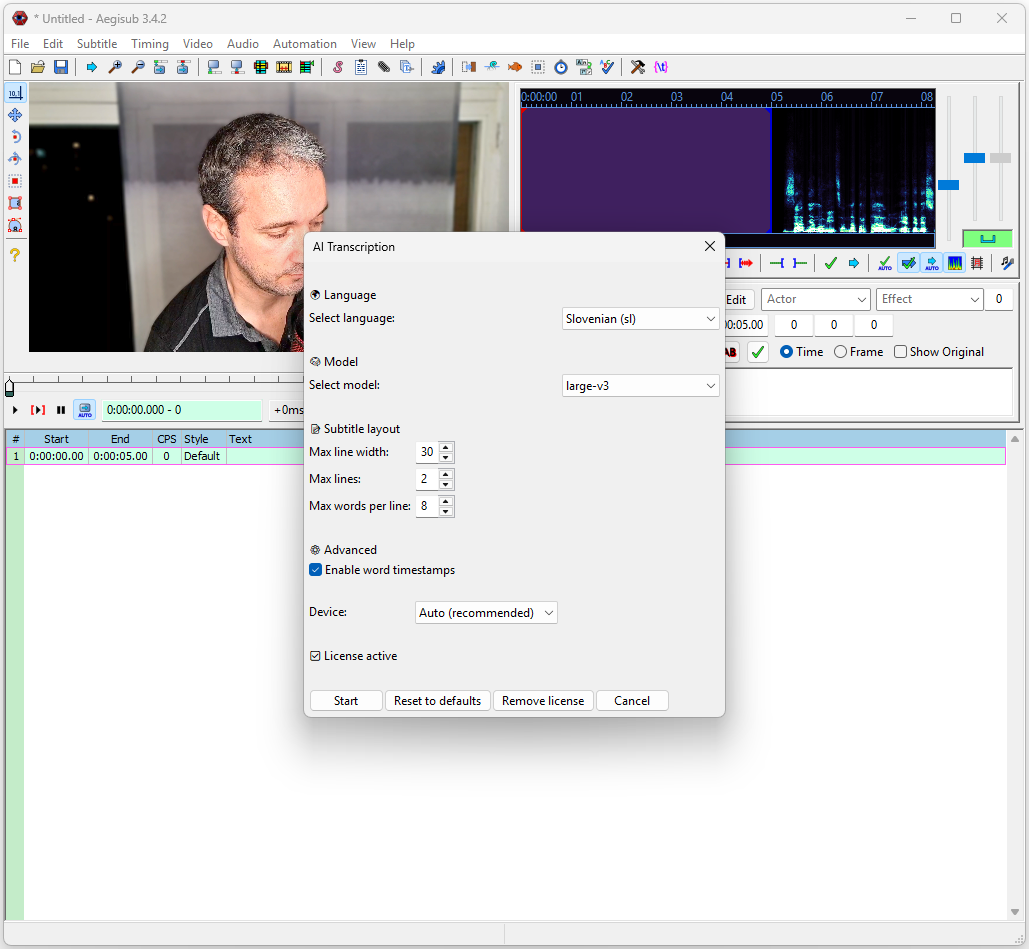The height and width of the screenshot is (949, 1029).
Task: Toggle video auto-scroll AUTO button
Action: click(85, 410)
